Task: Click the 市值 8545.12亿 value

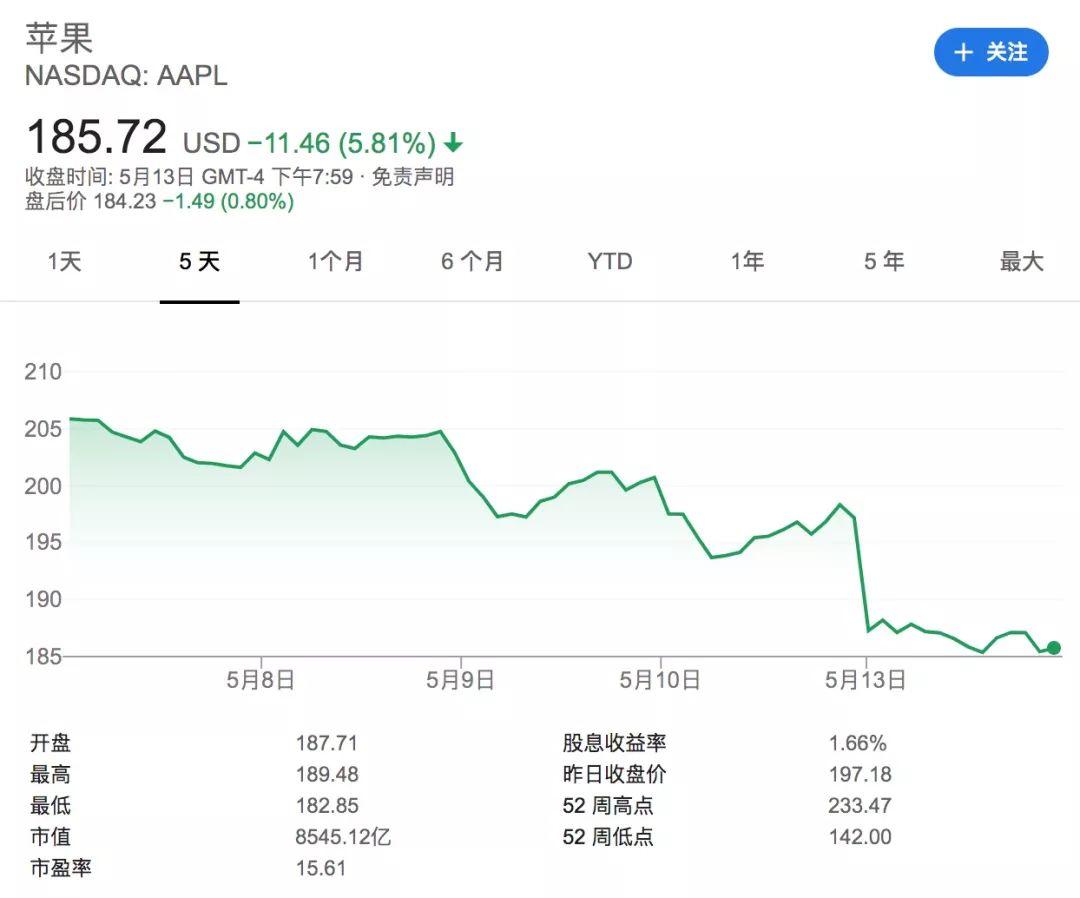Action: pyautogui.click(x=343, y=837)
